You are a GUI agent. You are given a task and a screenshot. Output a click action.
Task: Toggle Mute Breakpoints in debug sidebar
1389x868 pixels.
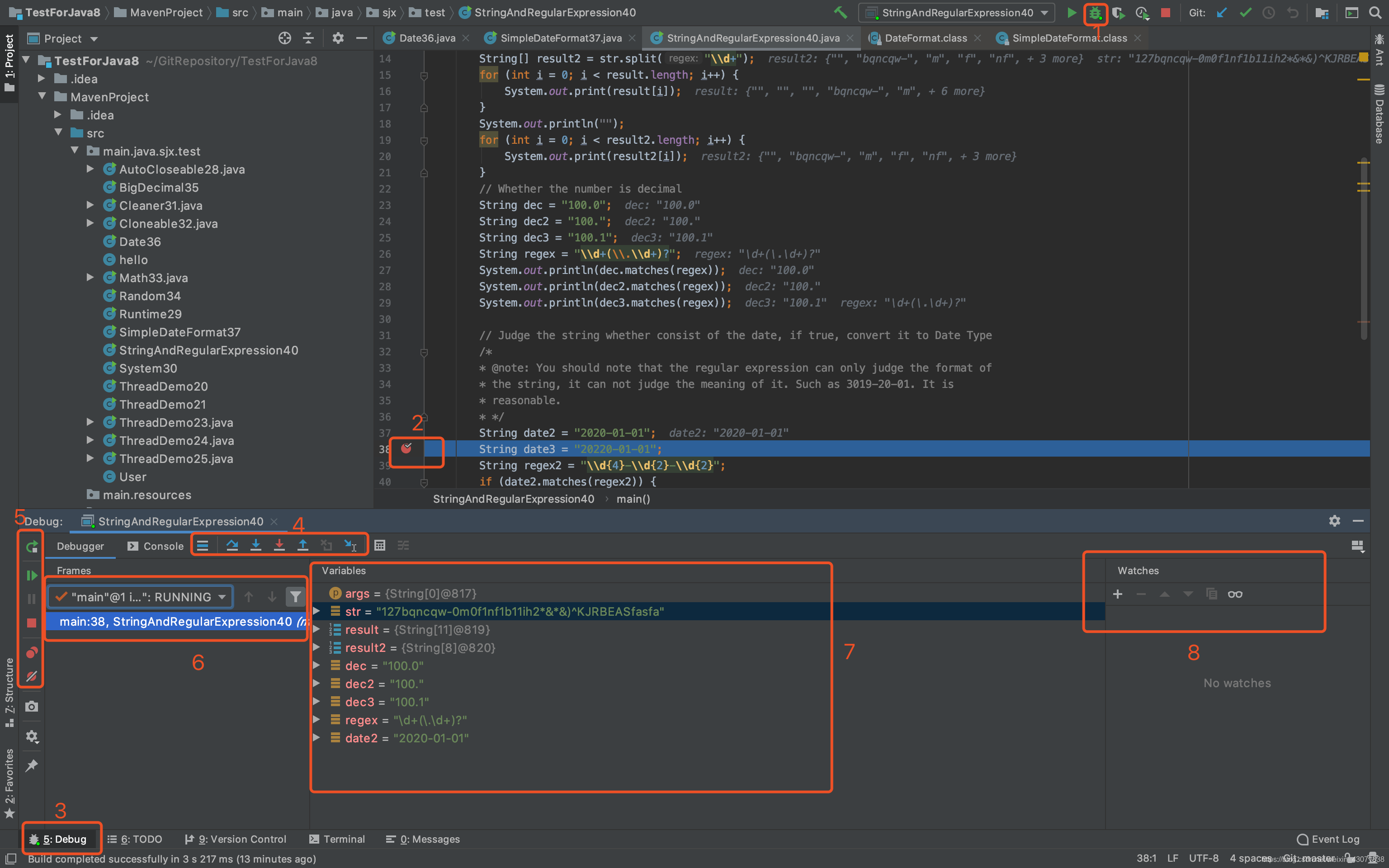[32, 676]
